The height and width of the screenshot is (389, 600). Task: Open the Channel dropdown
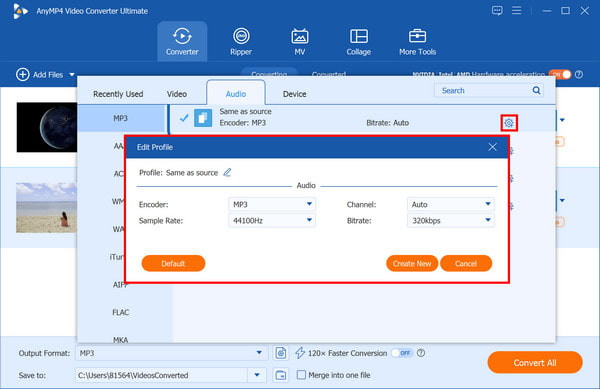coord(451,204)
